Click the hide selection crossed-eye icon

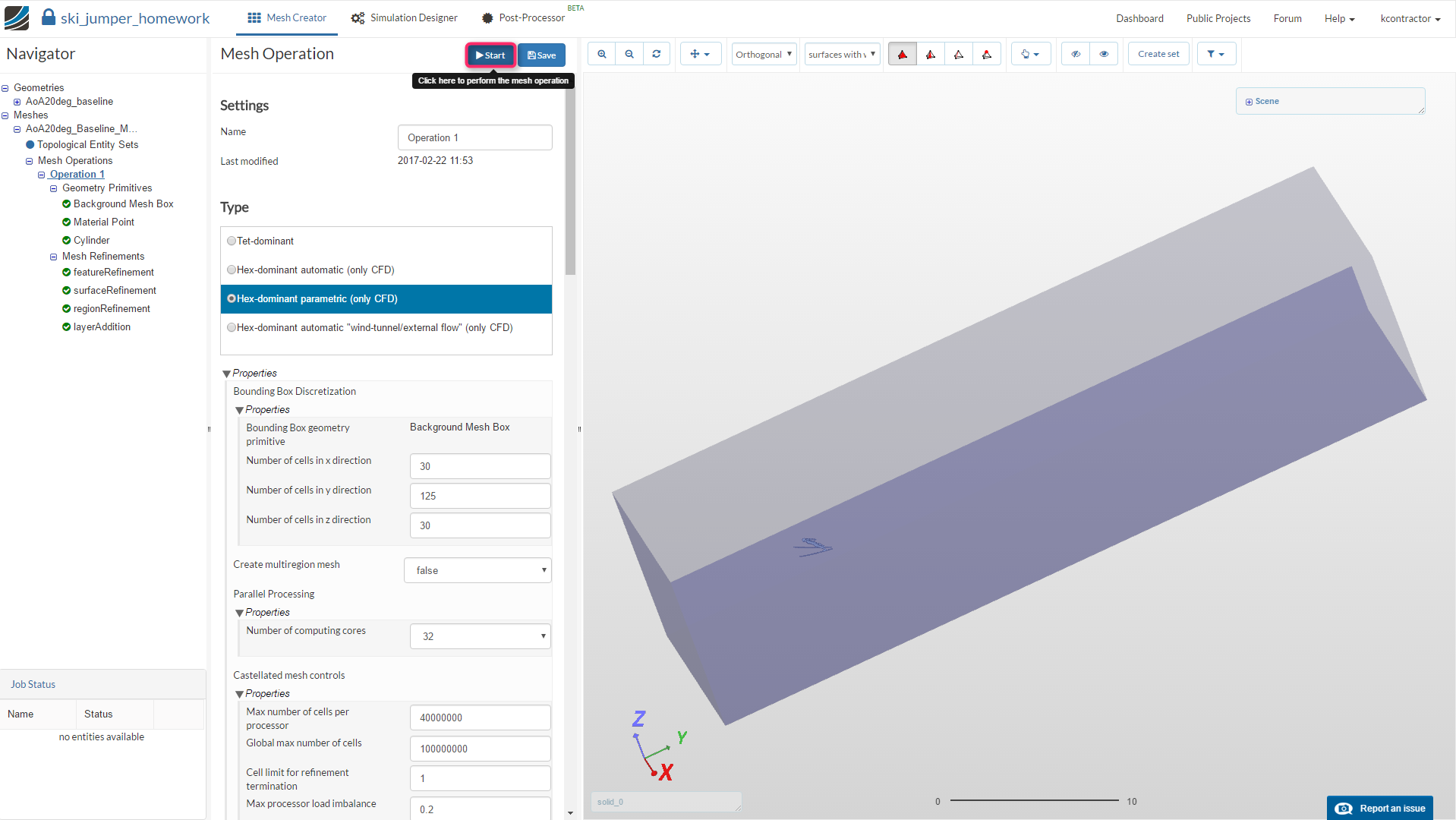(1076, 54)
